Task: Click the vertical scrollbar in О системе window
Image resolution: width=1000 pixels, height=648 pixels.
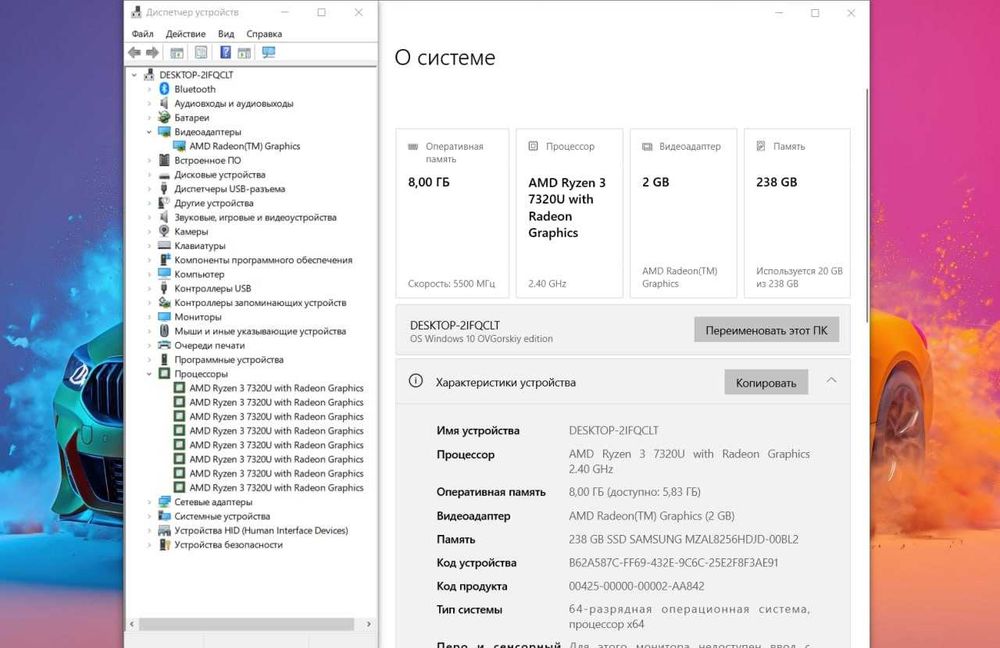Action: 867,205
